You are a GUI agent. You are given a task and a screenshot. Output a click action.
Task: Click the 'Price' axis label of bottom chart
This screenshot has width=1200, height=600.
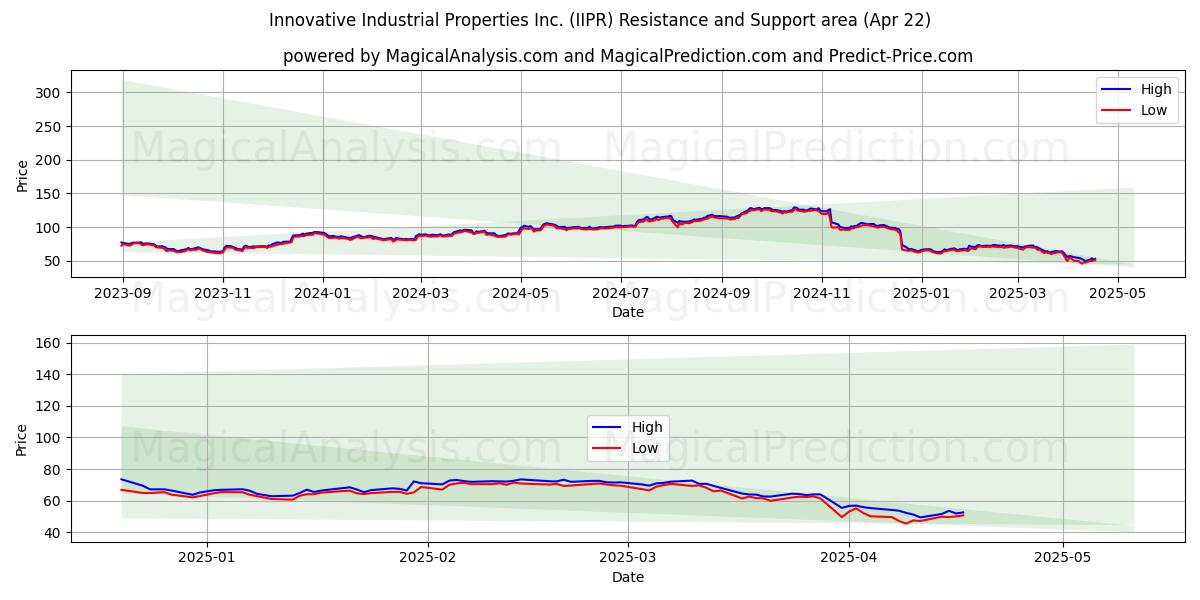point(23,438)
